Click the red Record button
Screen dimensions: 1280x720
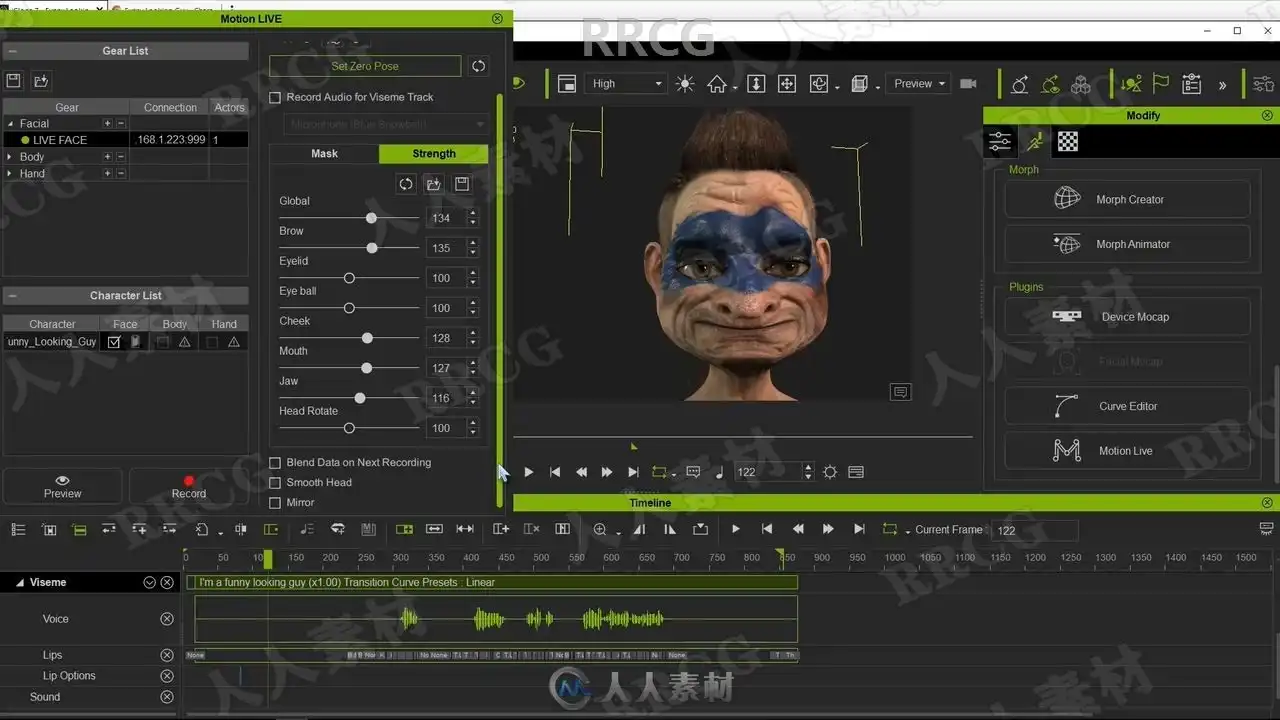pyautogui.click(x=188, y=486)
